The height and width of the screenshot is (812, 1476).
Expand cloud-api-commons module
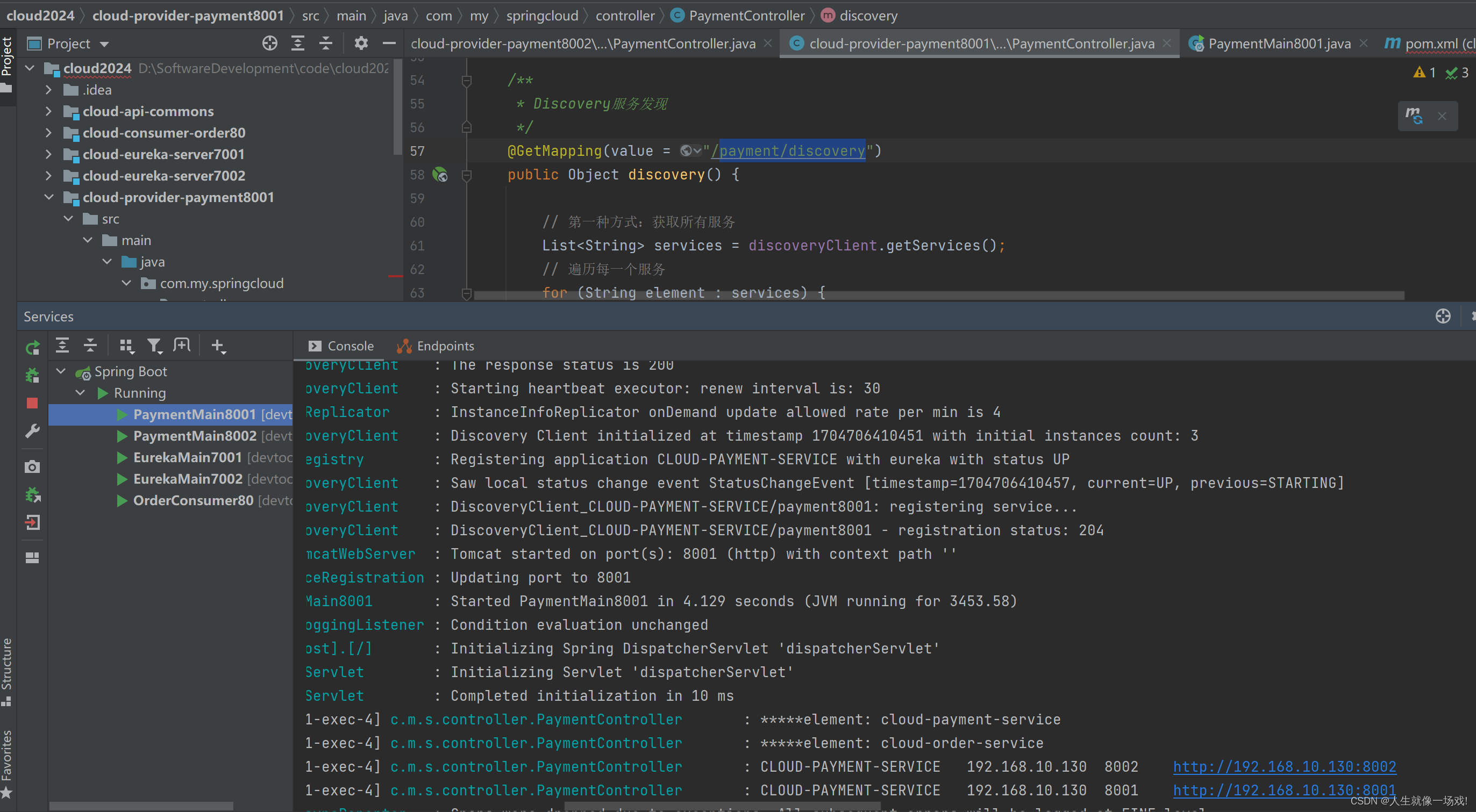click(x=49, y=111)
